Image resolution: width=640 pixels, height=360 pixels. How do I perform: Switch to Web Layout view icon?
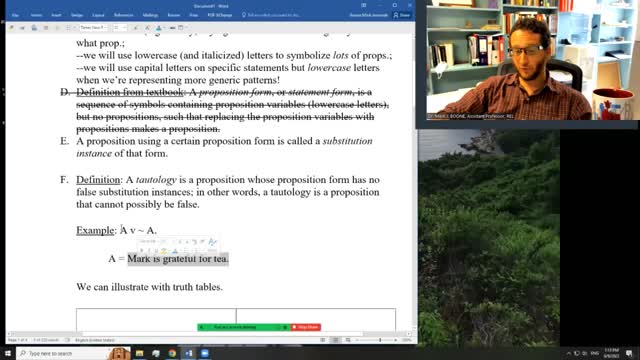pyautogui.click(x=348, y=340)
